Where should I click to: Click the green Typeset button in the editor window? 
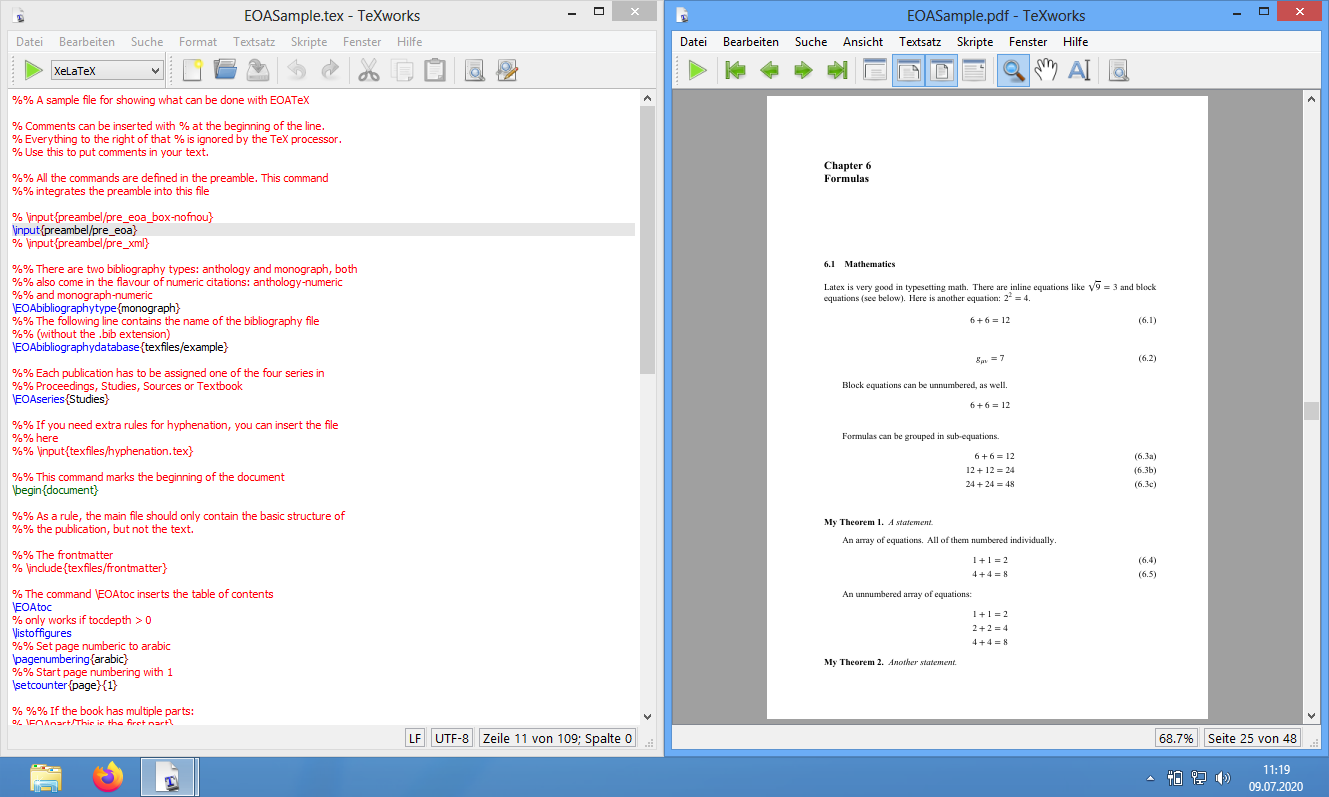point(33,70)
